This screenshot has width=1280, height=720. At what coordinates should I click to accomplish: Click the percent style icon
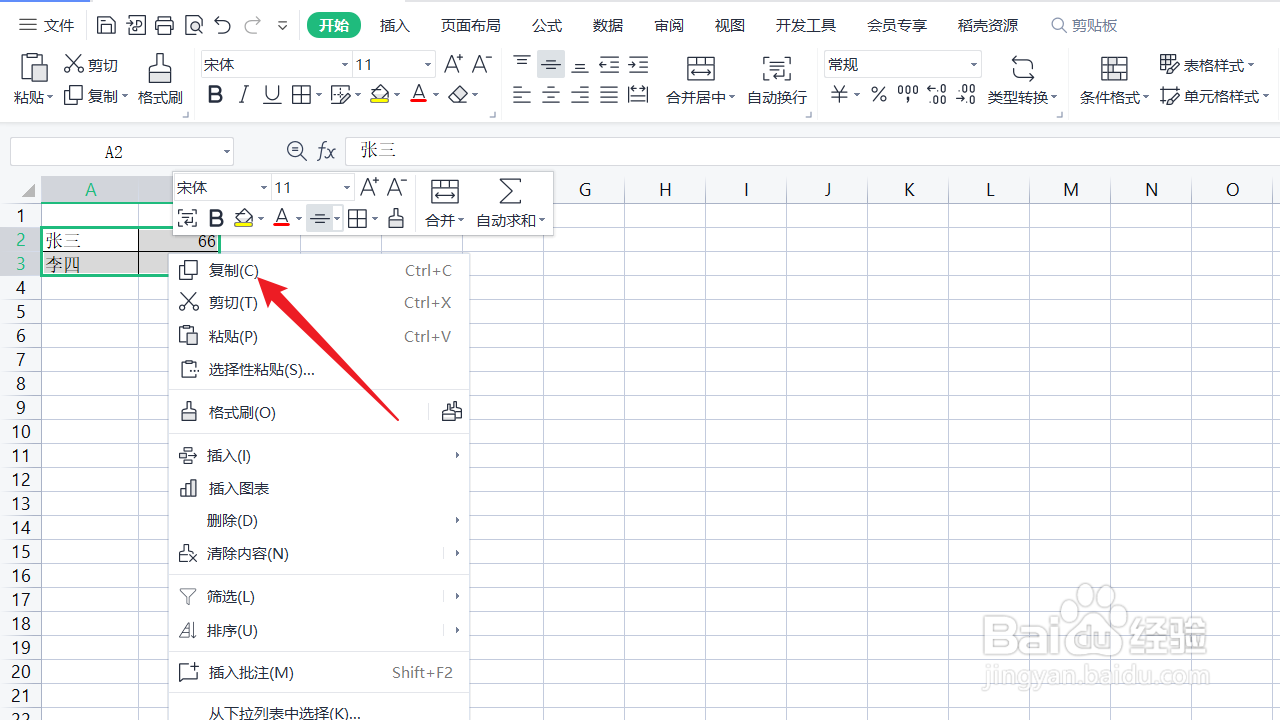point(879,95)
